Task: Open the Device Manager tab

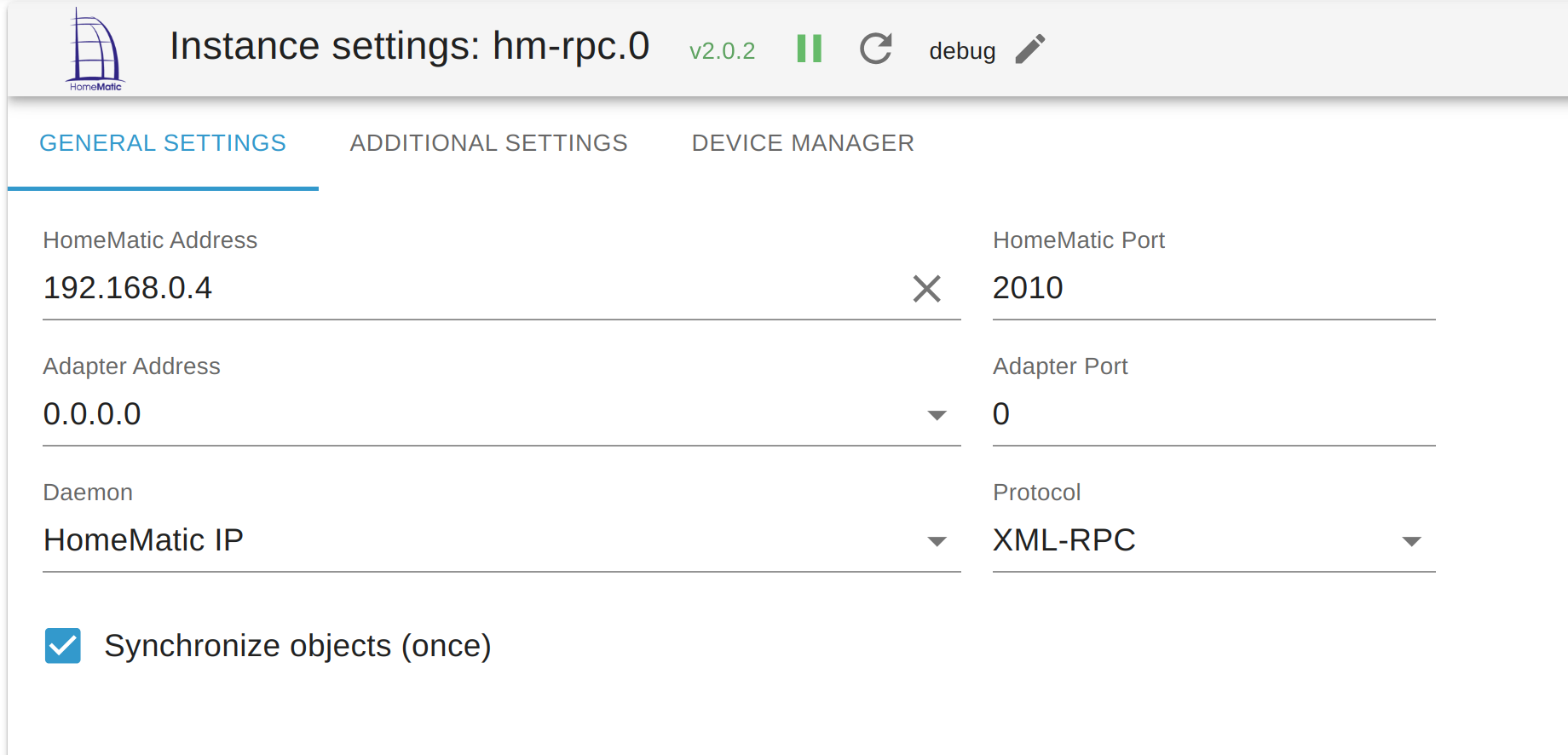Action: pos(803,143)
